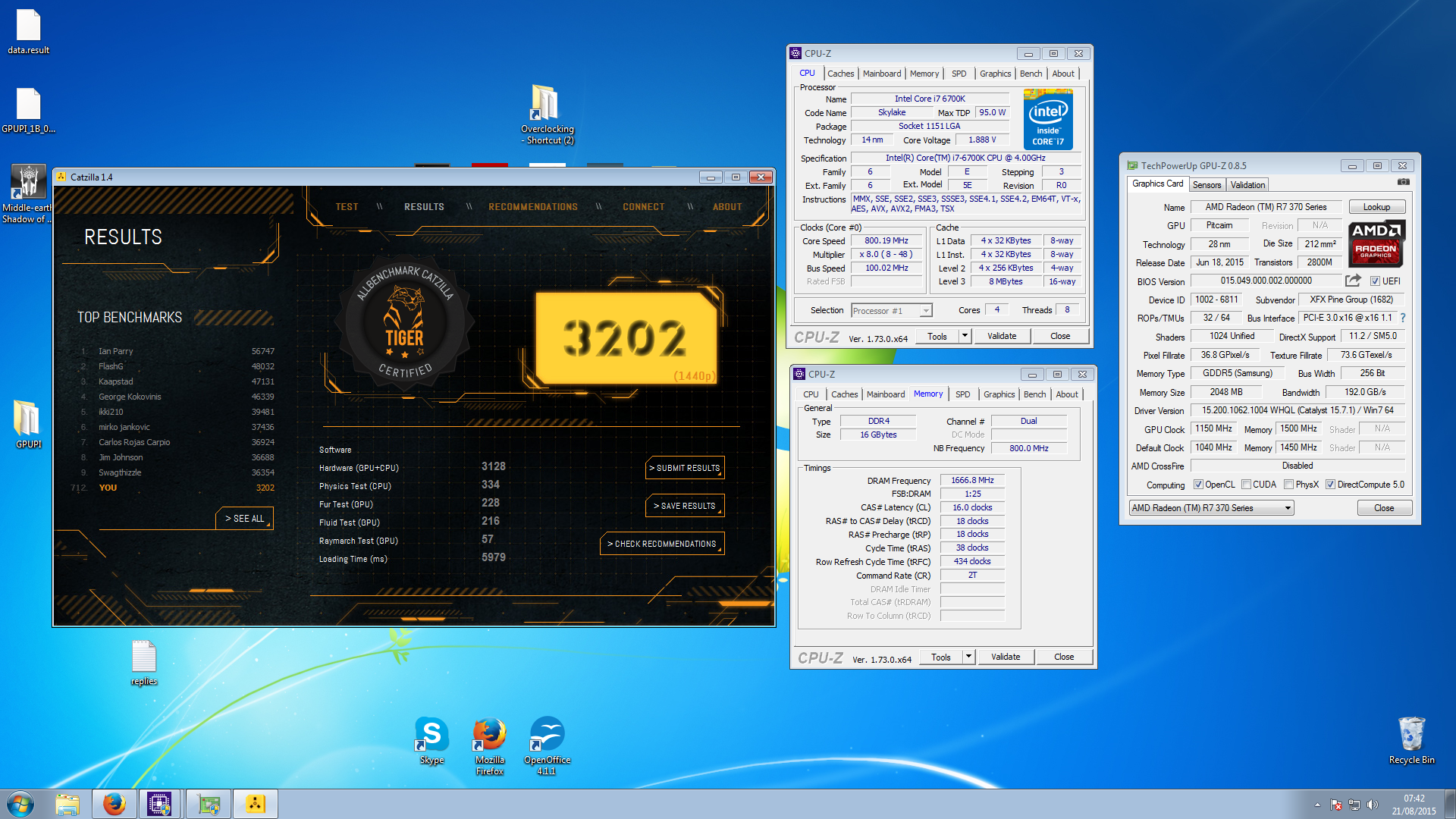This screenshot has width=1456, height=819.
Task: Open the ABOUT tab in Catzilla
Action: coord(726,207)
